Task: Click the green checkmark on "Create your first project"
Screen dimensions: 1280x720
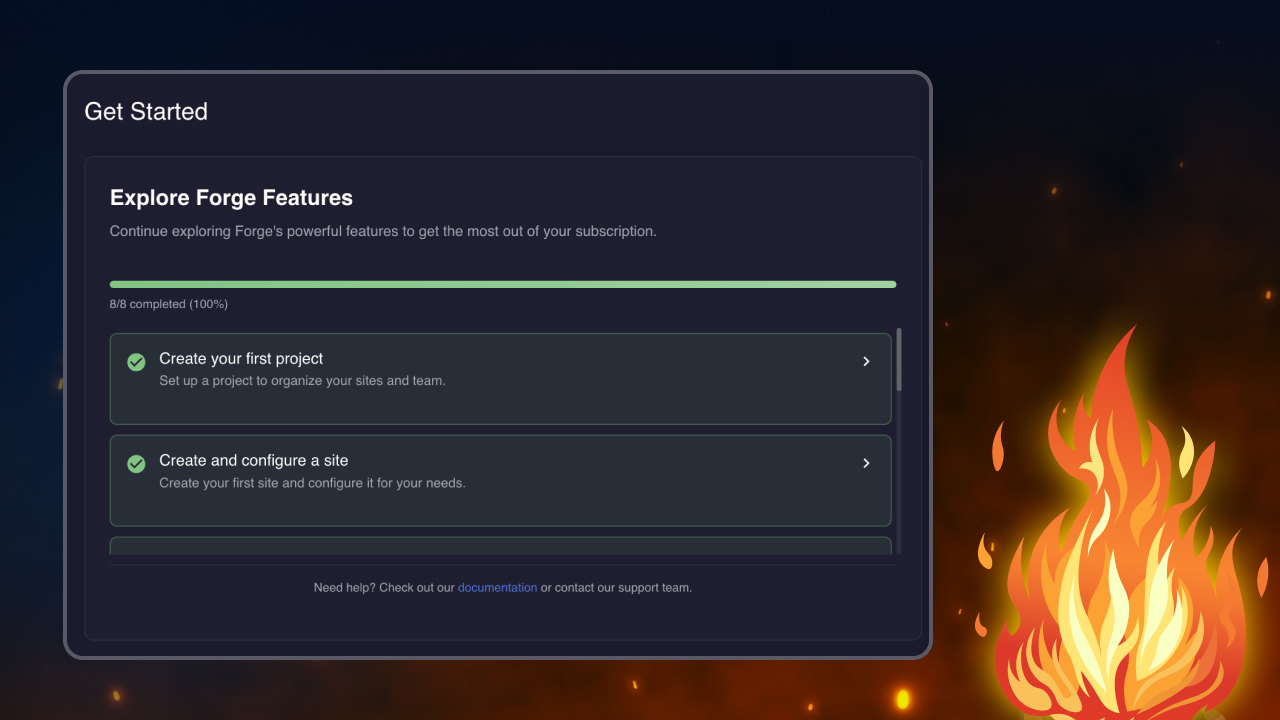Action: (x=136, y=362)
